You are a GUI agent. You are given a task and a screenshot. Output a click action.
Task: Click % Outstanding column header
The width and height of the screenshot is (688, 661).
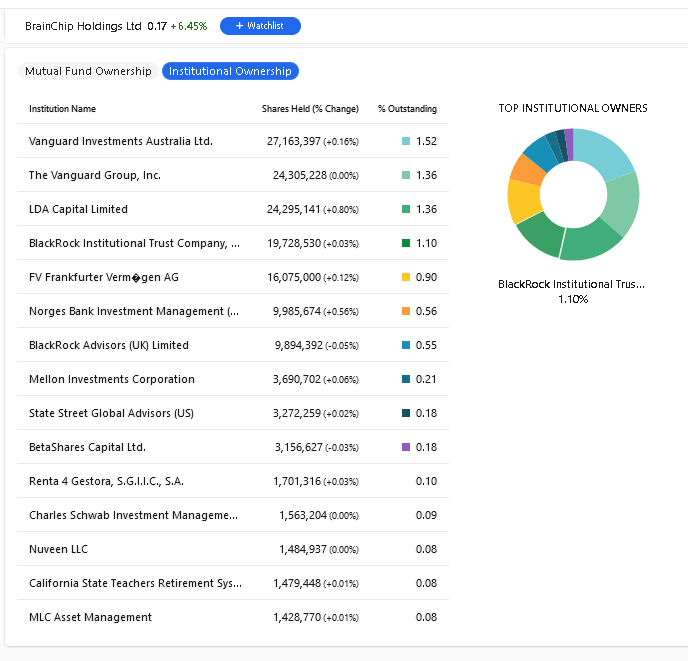click(x=407, y=109)
